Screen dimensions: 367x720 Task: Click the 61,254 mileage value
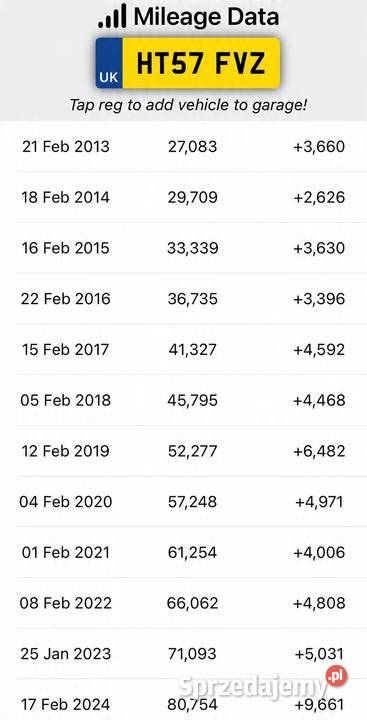point(192,552)
